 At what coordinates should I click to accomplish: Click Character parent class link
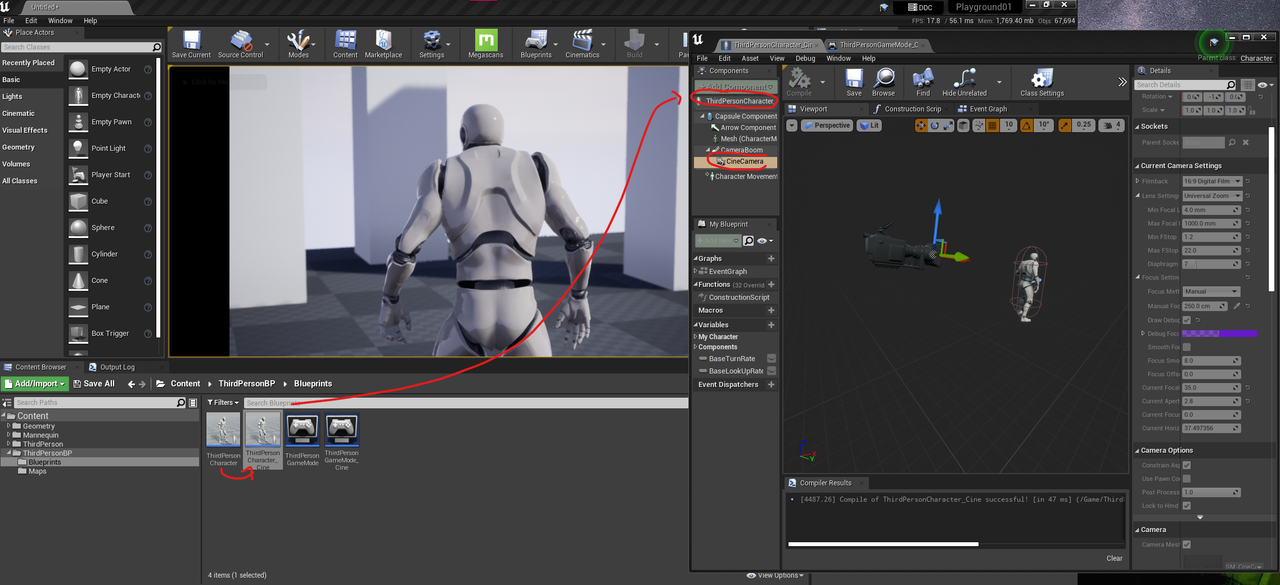point(1257,58)
